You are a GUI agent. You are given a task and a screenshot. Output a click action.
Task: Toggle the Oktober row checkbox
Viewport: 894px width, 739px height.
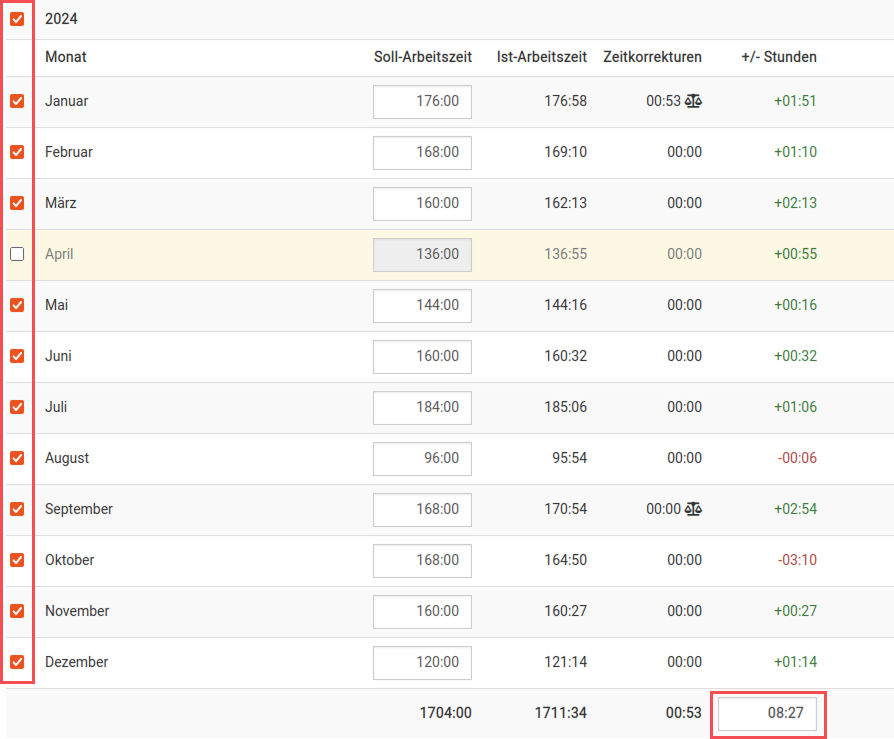tap(17, 560)
